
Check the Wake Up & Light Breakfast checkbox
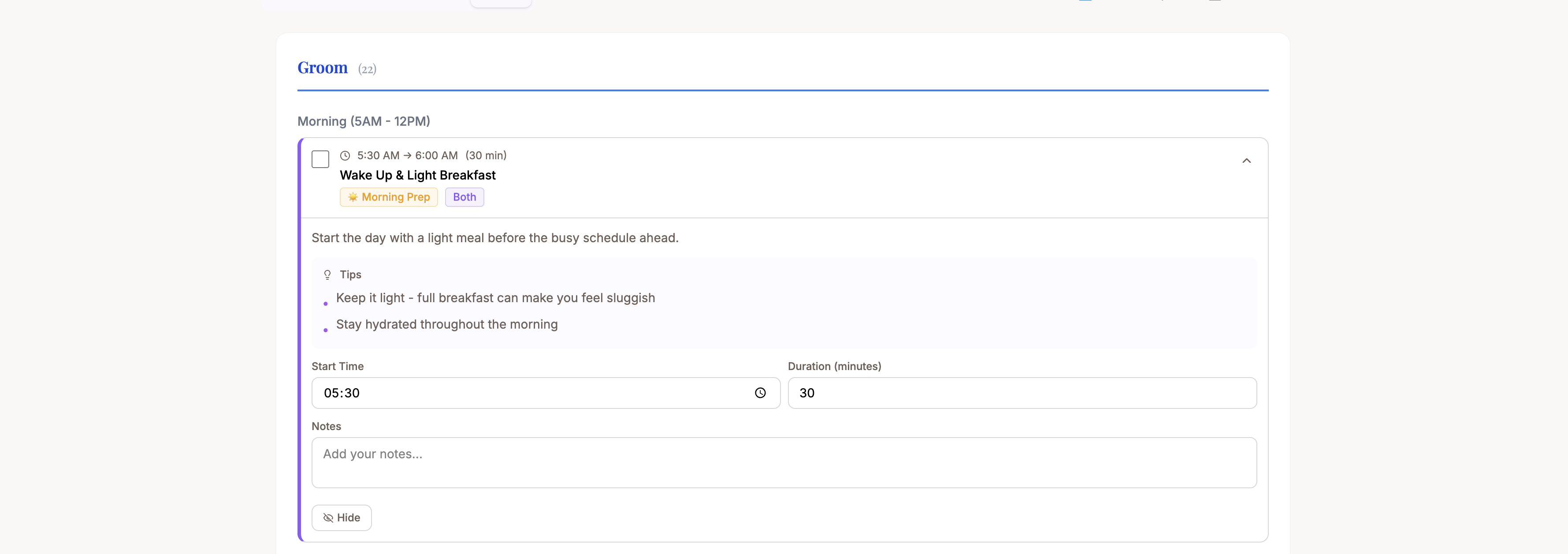click(x=320, y=159)
